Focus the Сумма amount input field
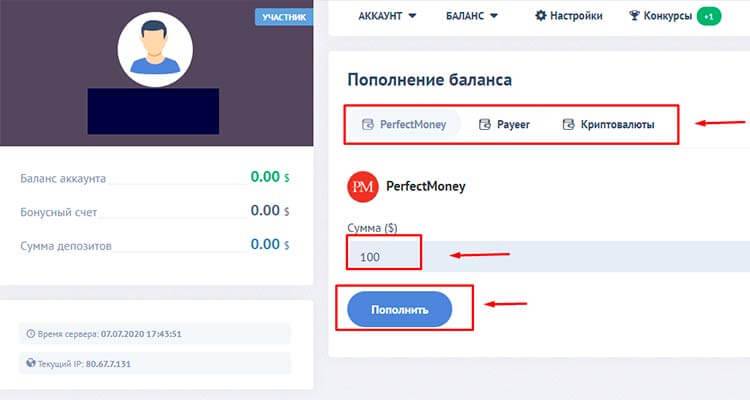Image resolution: width=750 pixels, height=400 pixels. click(549, 256)
